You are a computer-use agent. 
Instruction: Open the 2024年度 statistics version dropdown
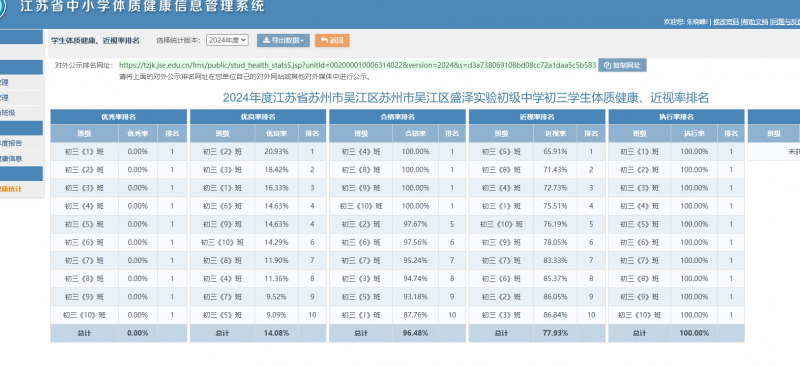(x=227, y=40)
